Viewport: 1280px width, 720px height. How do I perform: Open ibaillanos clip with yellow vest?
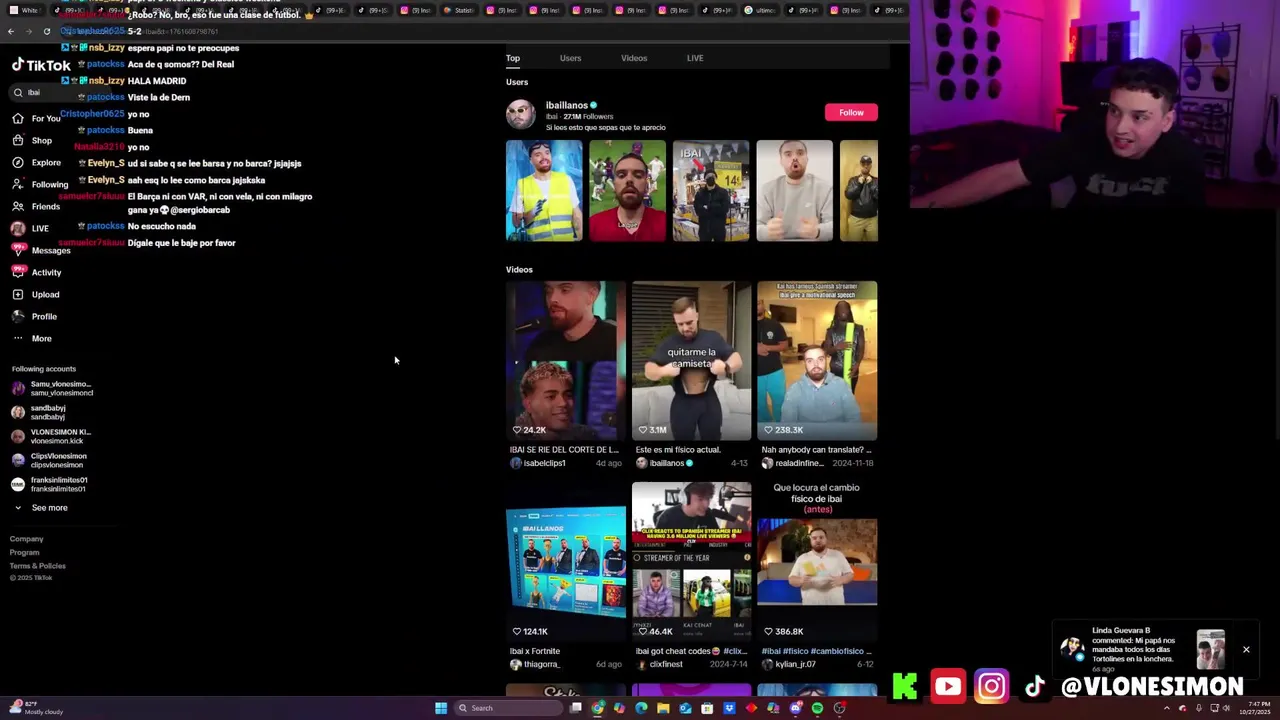(544, 190)
